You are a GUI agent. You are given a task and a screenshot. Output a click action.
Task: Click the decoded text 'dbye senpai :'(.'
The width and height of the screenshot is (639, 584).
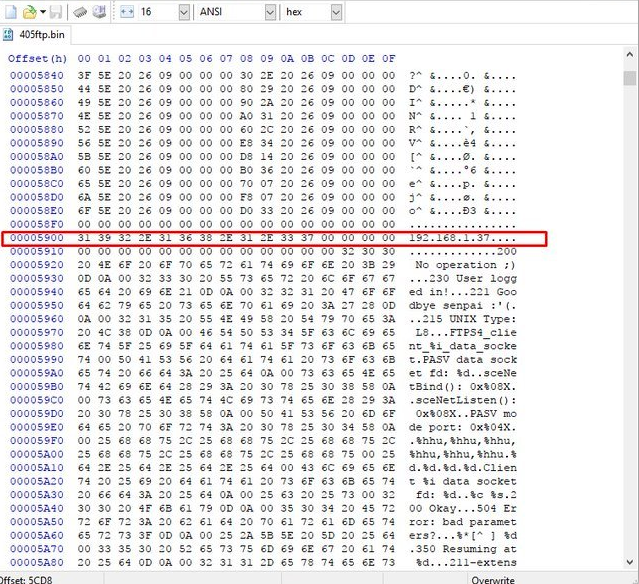point(463,305)
